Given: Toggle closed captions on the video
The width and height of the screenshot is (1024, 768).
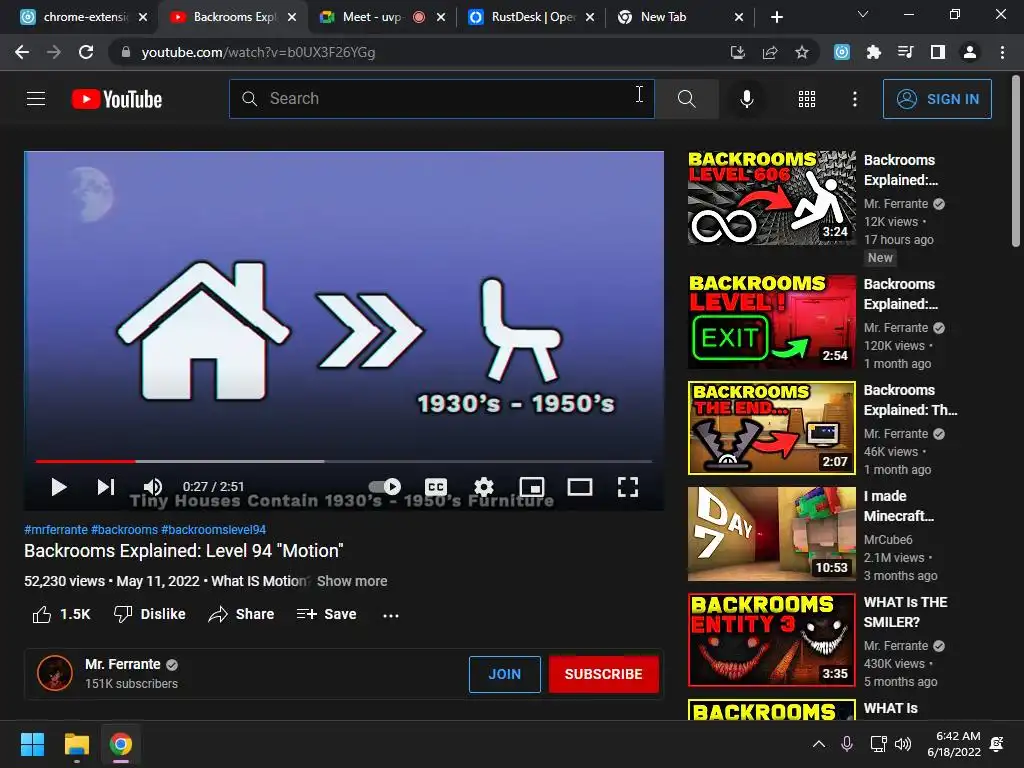Looking at the screenshot, I should (436, 487).
